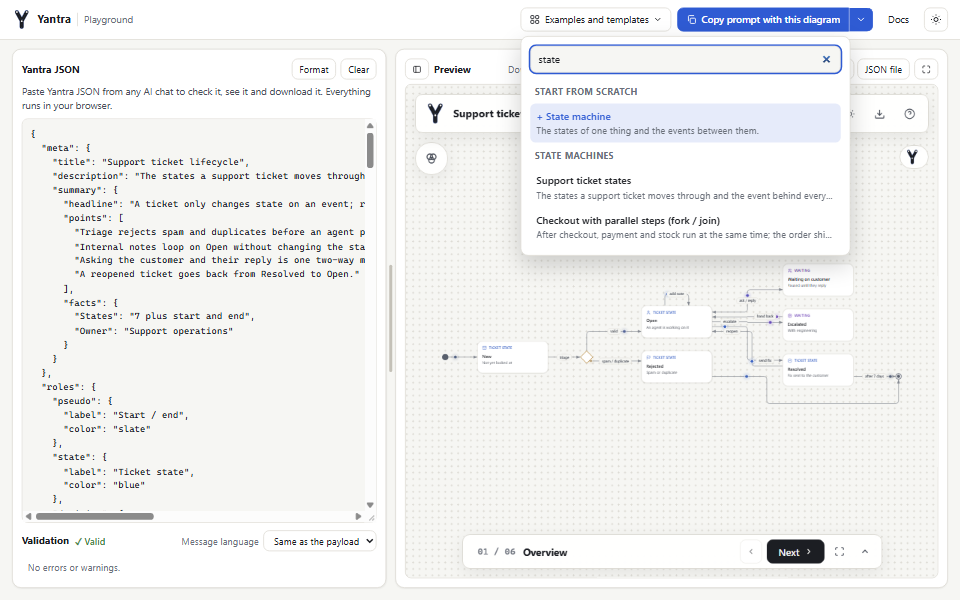960x600 pixels.
Task: Click the Yantra logo in the header
Action: (22, 20)
